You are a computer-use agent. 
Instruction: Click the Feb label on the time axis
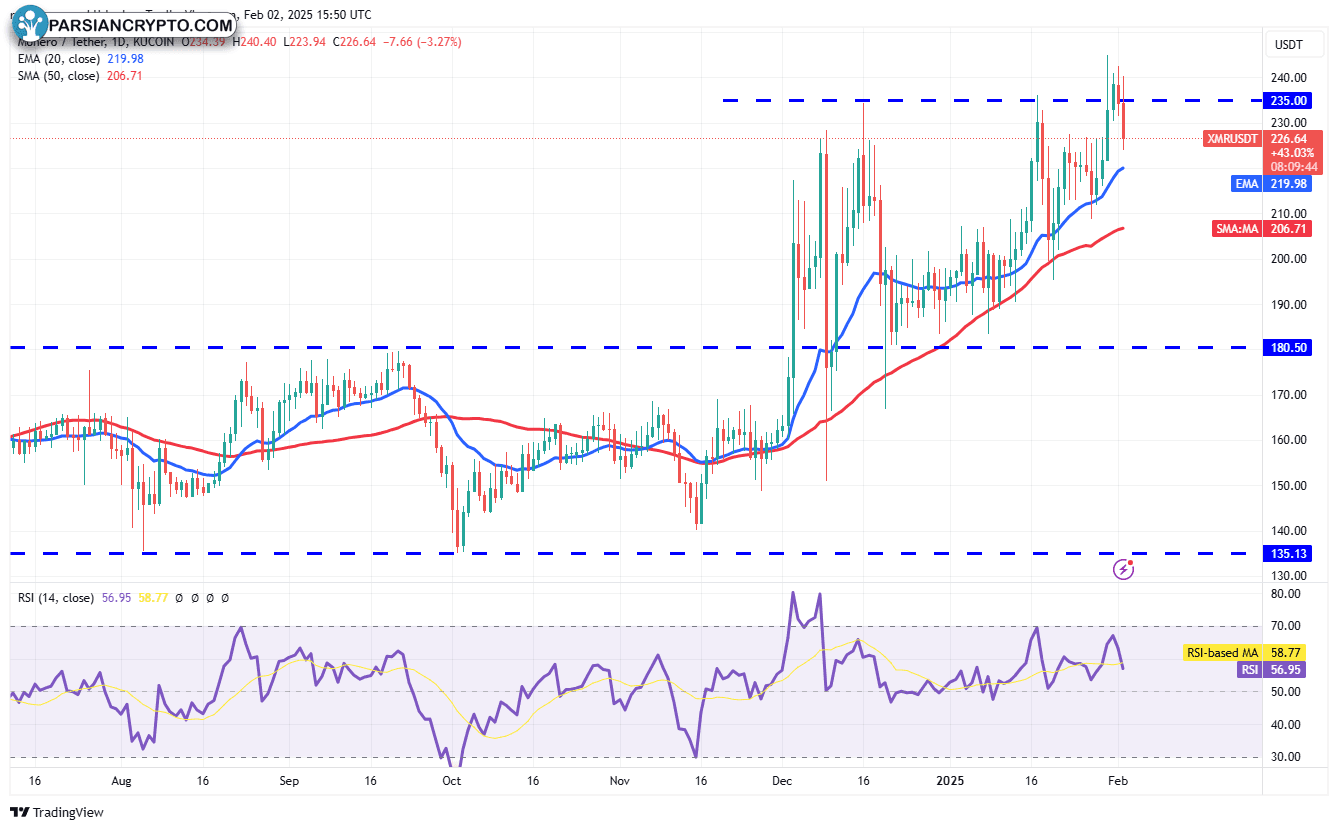pyautogui.click(x=1117, y=781)
